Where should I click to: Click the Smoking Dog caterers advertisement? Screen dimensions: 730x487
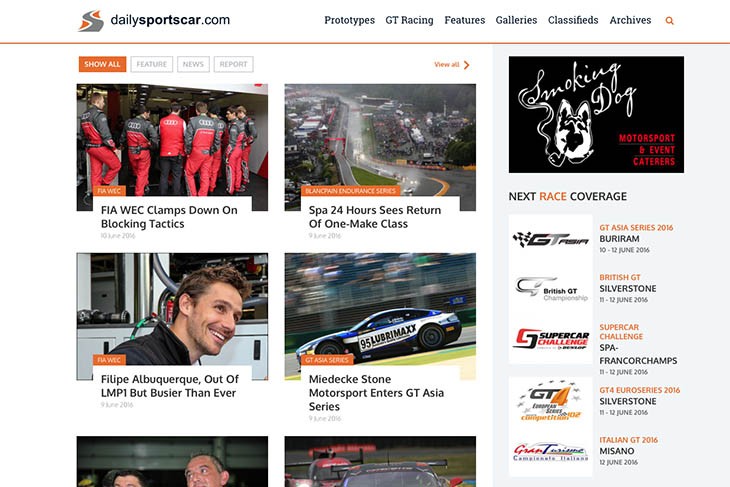click(596, 115)
